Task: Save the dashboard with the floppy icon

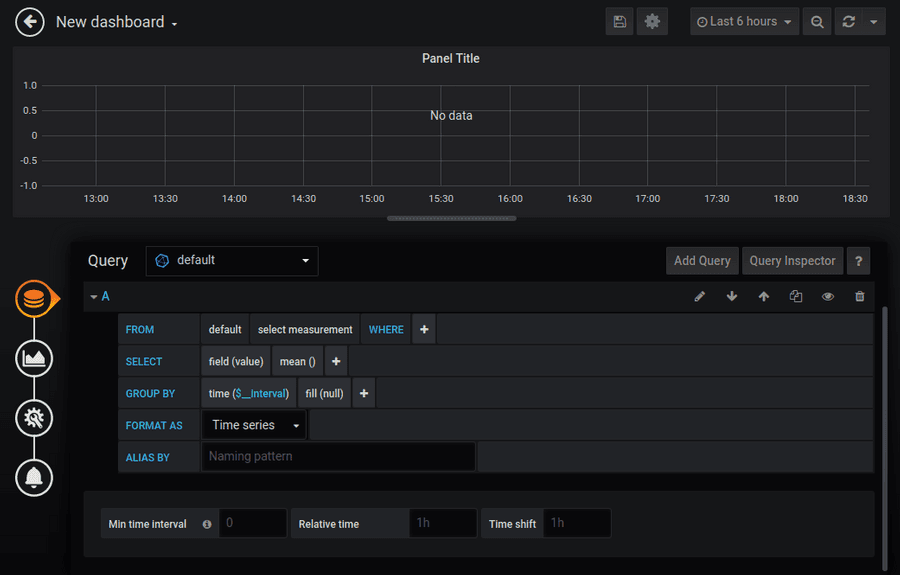Action: [619, 22]
